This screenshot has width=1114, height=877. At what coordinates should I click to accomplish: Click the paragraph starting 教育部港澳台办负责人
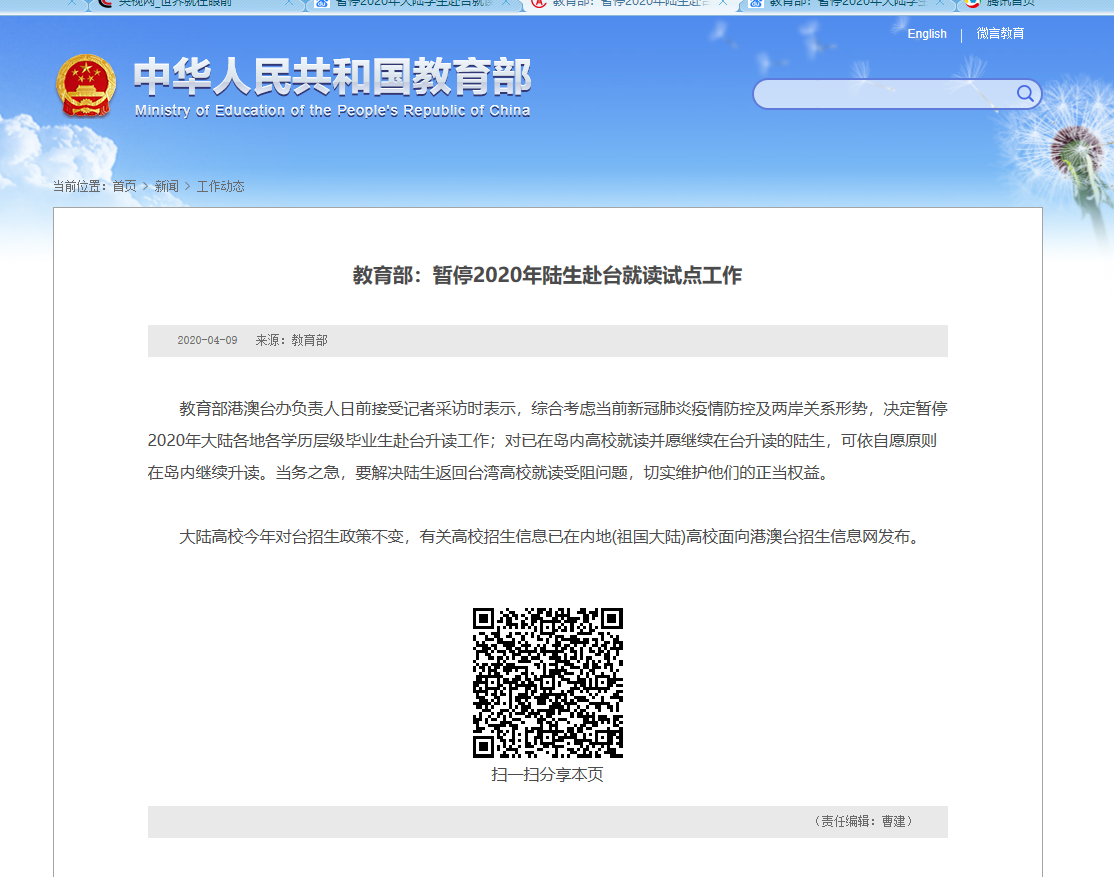point(548,441)
